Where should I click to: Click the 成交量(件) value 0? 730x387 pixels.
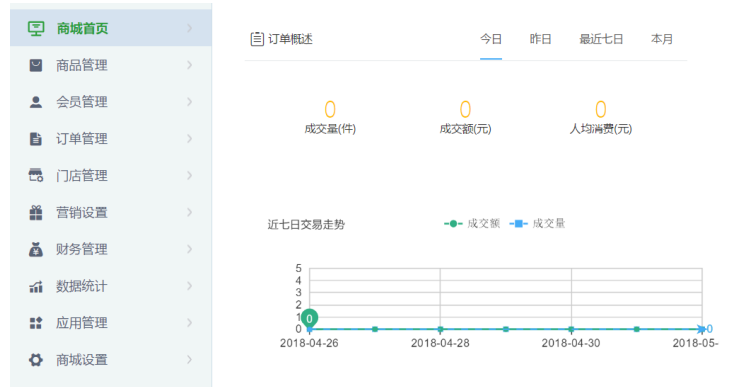[330, 109]
